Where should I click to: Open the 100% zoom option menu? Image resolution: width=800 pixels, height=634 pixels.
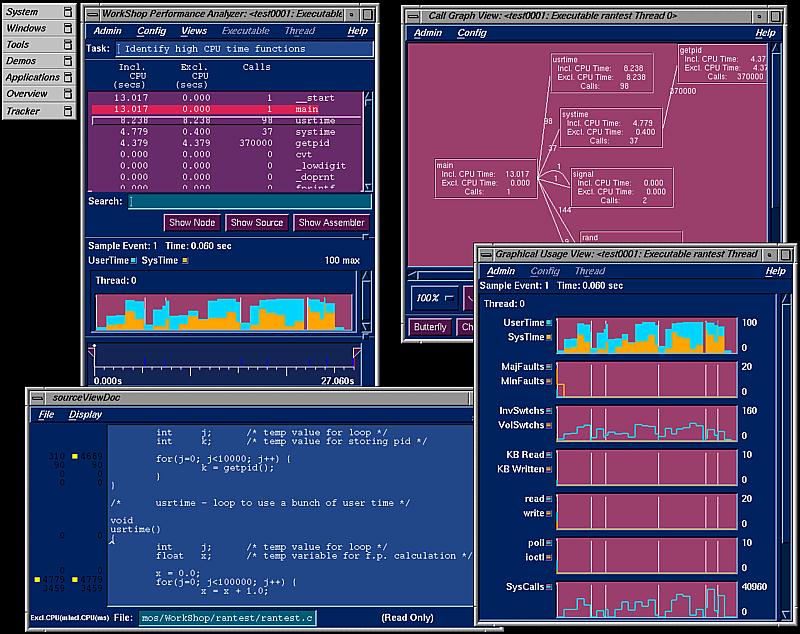435,298
